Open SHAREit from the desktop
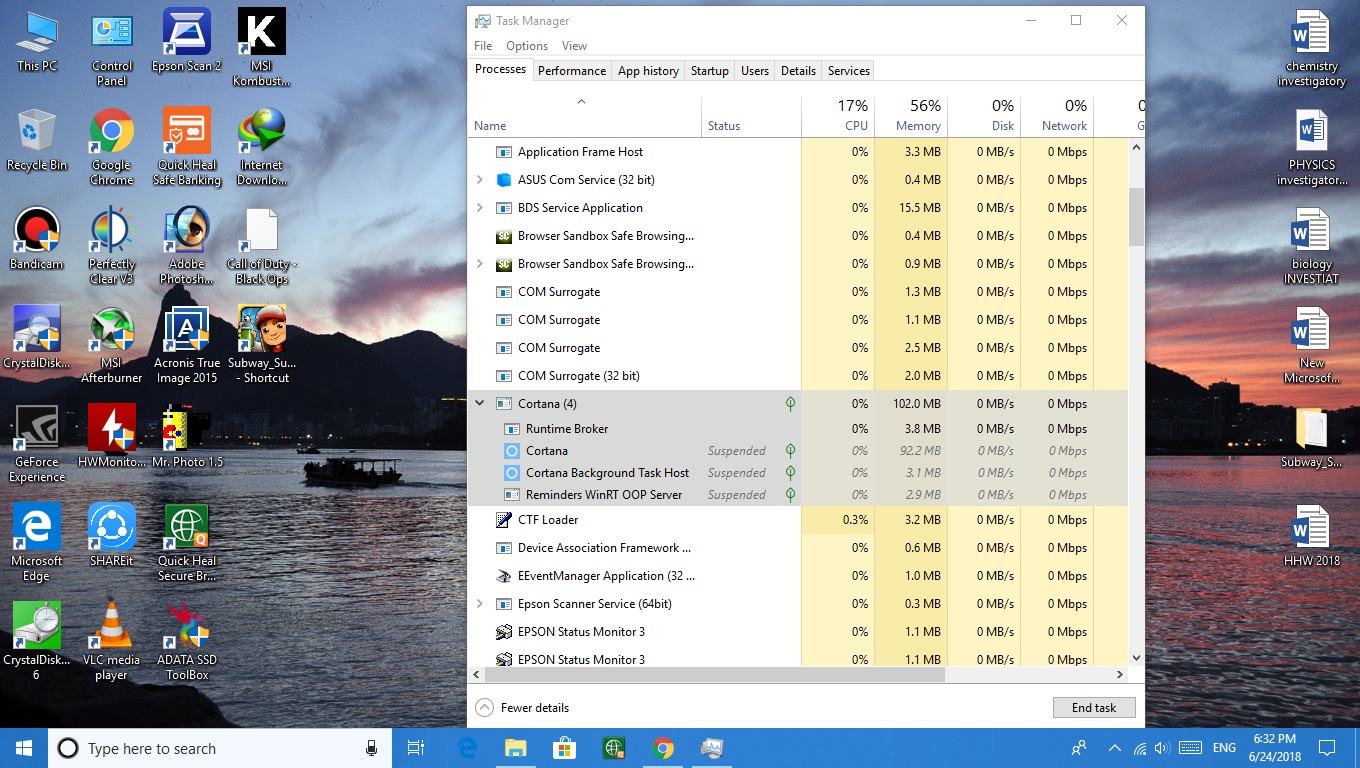The height and width of the screenshot is (768, 1360). pos(111,527)
